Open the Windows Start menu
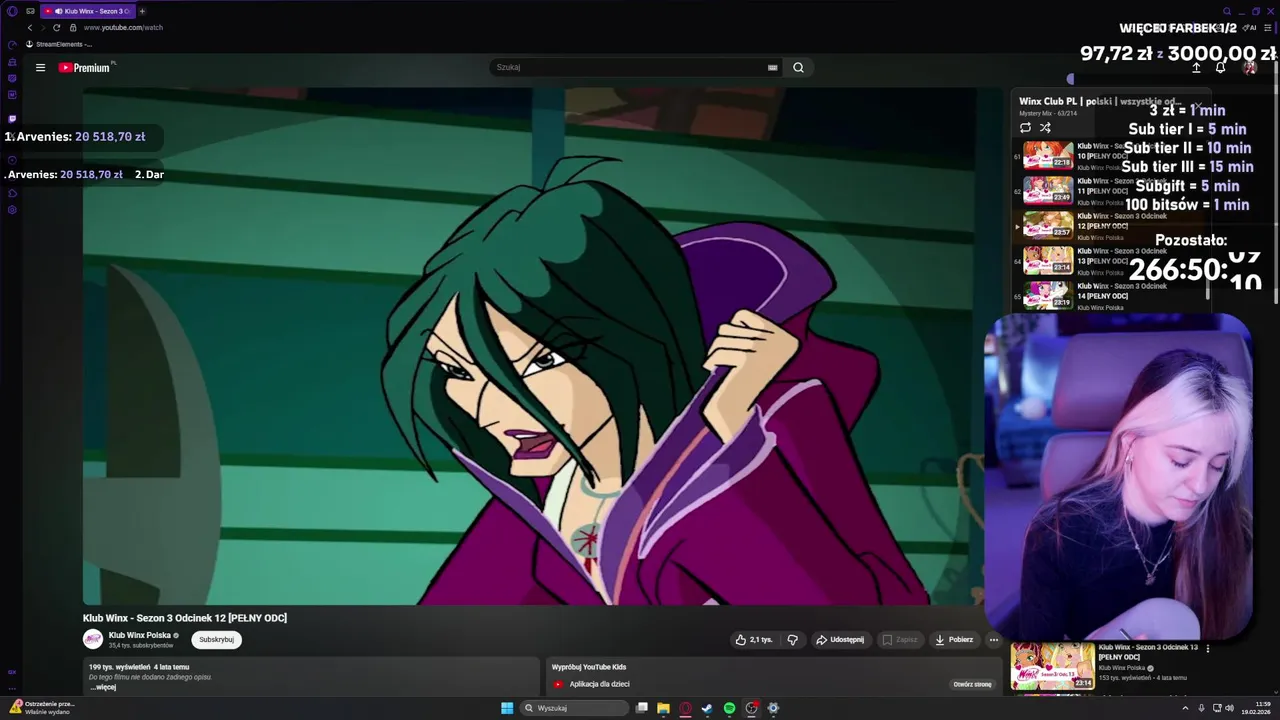Viewport: 1280px width, 720px height. (x=507, y=708)
